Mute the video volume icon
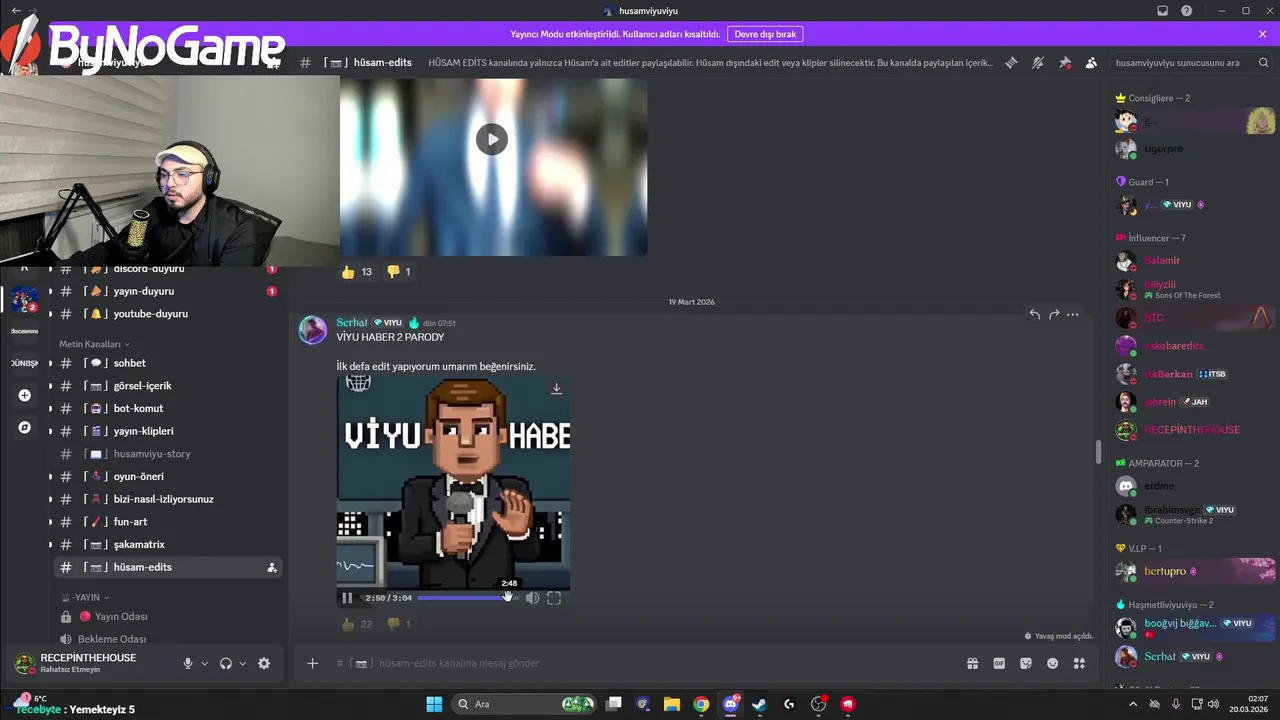The height and width of the screenshot is (720, 1280). coord(532,598)
